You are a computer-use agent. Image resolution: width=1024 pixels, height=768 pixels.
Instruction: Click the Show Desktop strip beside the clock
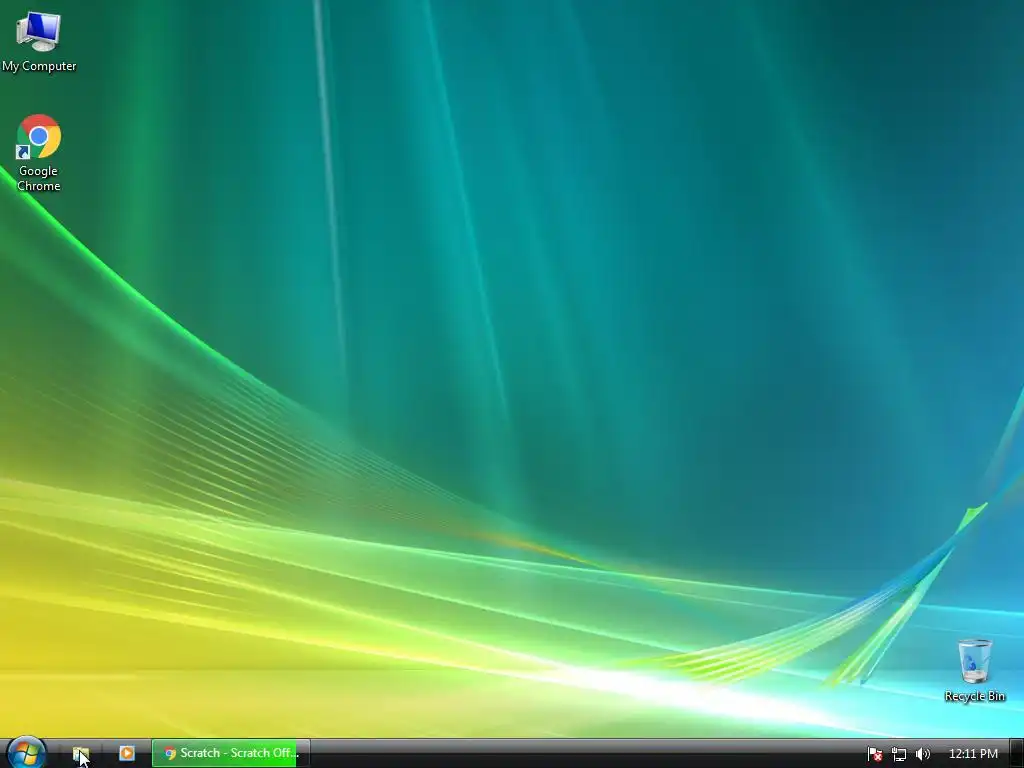[1016, 753]
